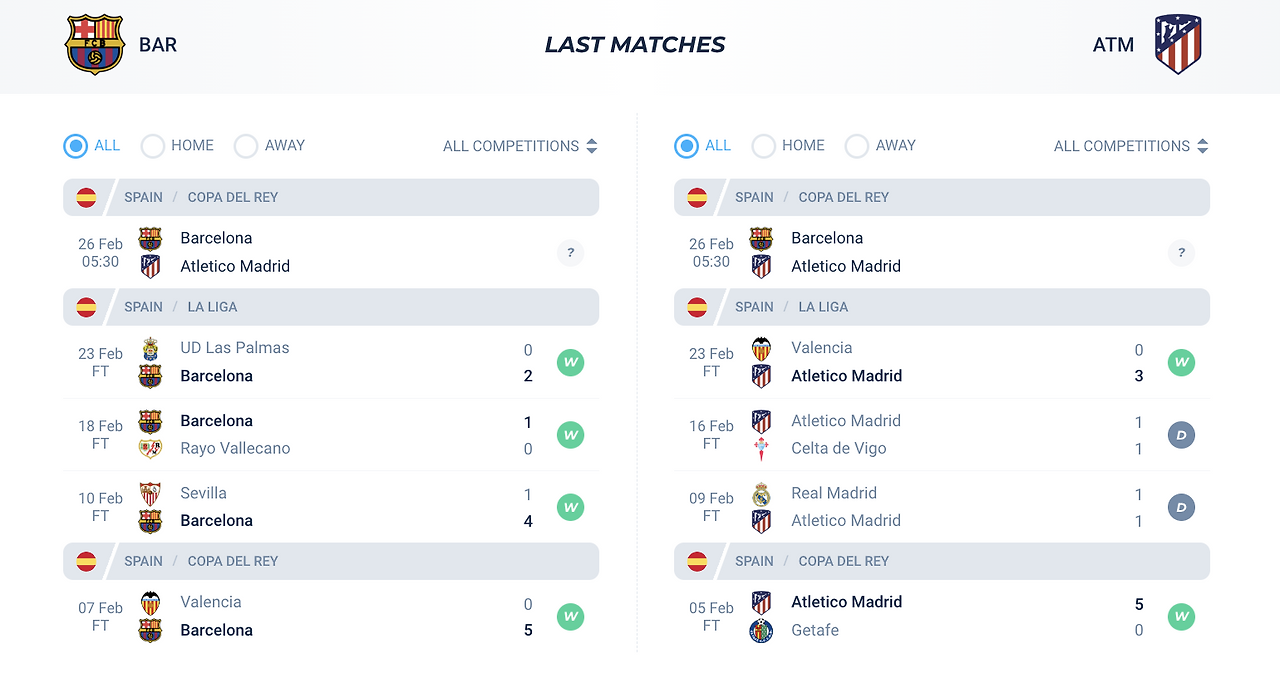Image resolution: width=1280 pixels, height=673 pixels.
Task: Click Sevilla team logo in left panel
Action: (x=150, y=494)
